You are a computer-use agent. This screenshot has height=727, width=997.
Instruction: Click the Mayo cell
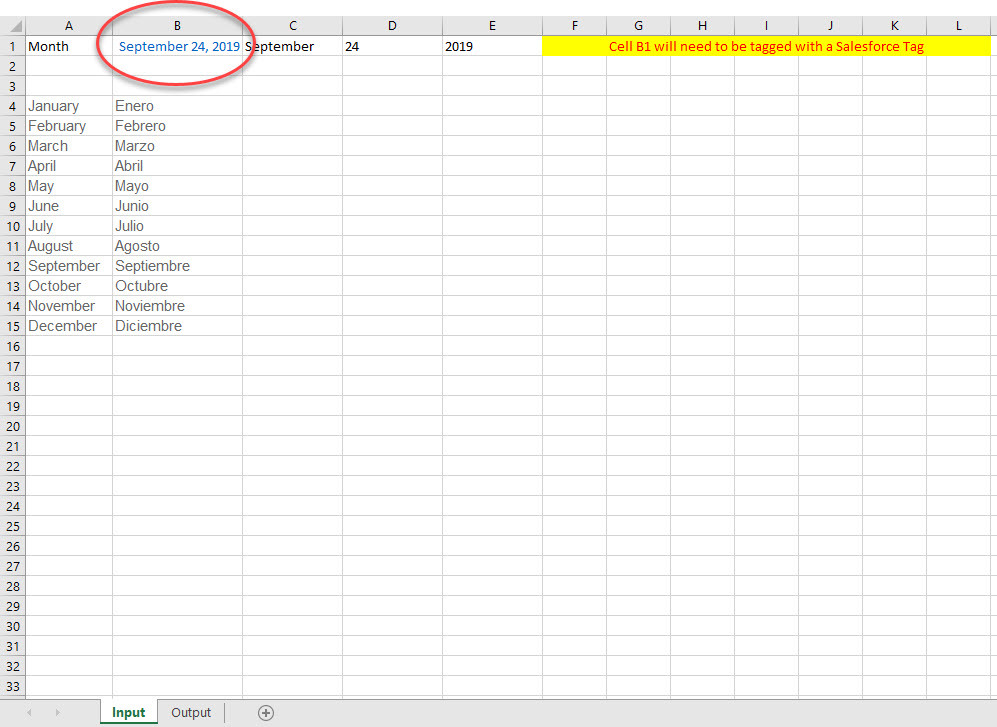pyautogui.click(x=177, y=186)
